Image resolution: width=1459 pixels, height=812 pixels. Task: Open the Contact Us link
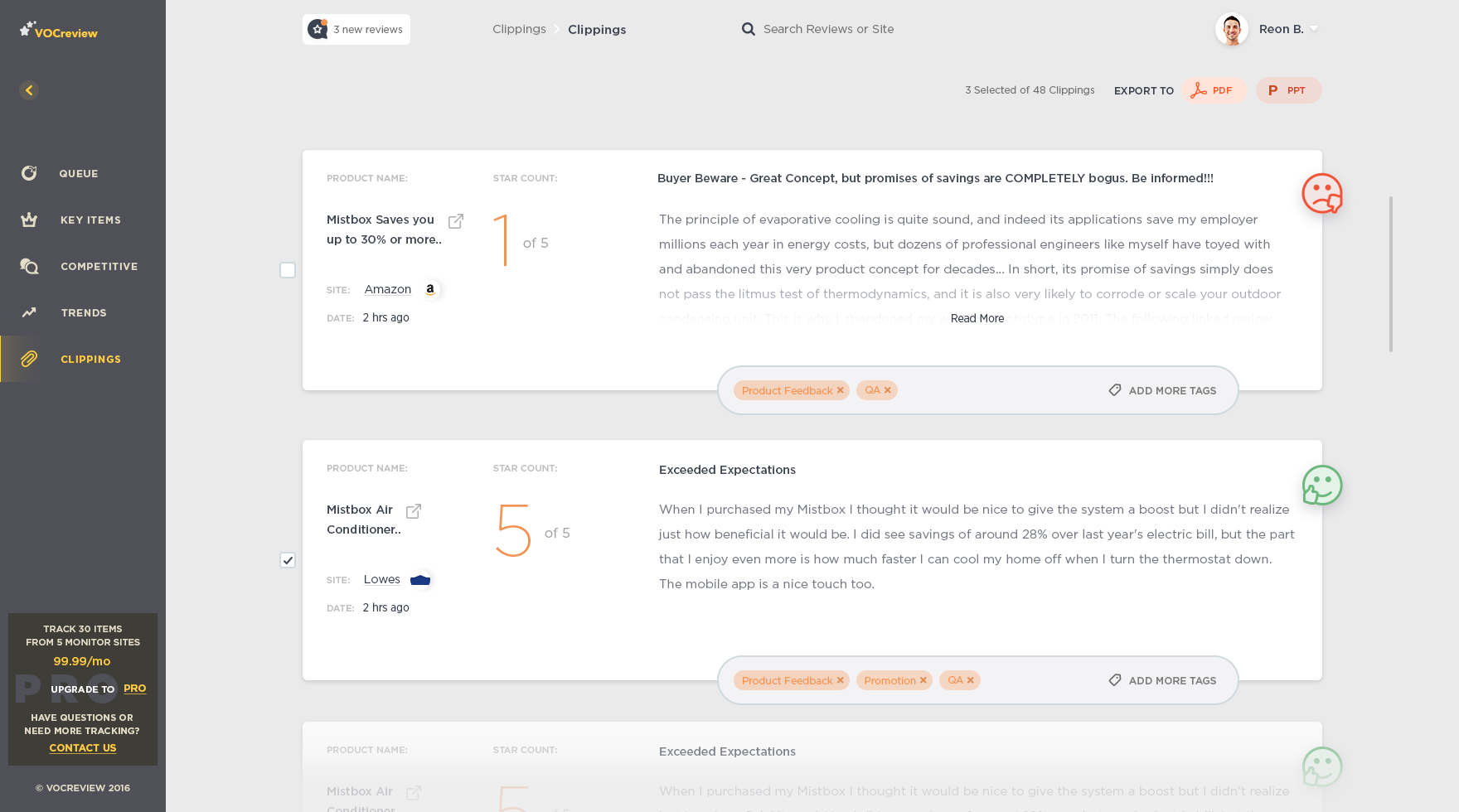tap(83, 747)
